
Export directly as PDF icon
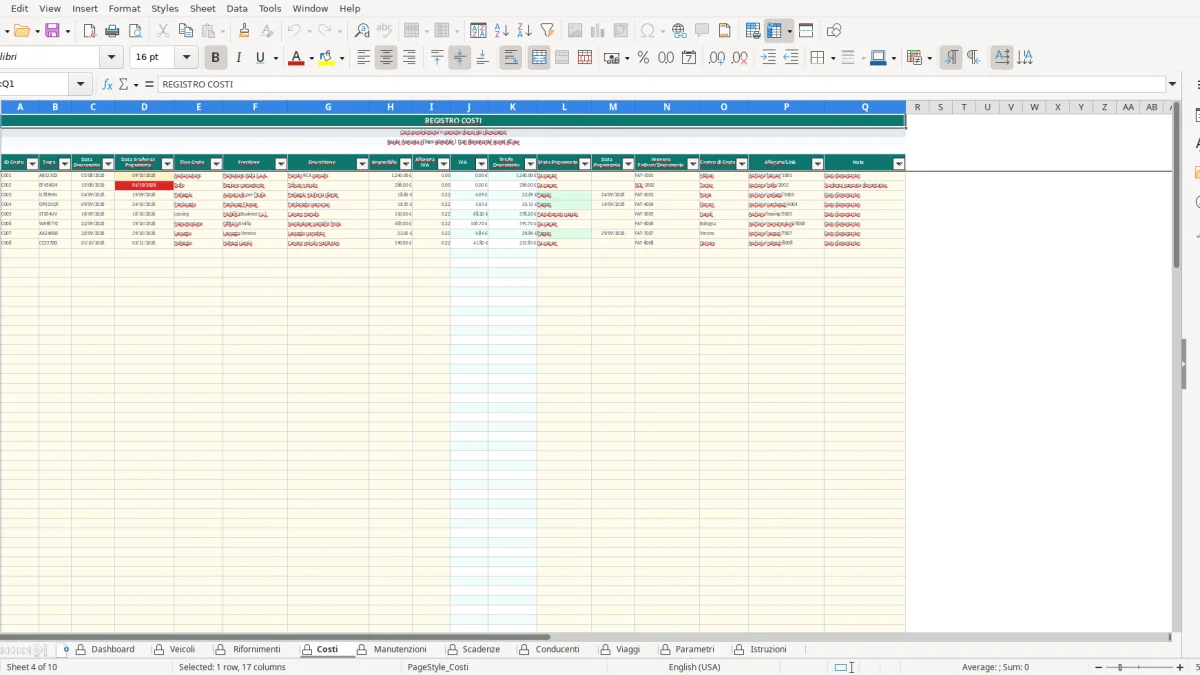[x=89, y=31]
